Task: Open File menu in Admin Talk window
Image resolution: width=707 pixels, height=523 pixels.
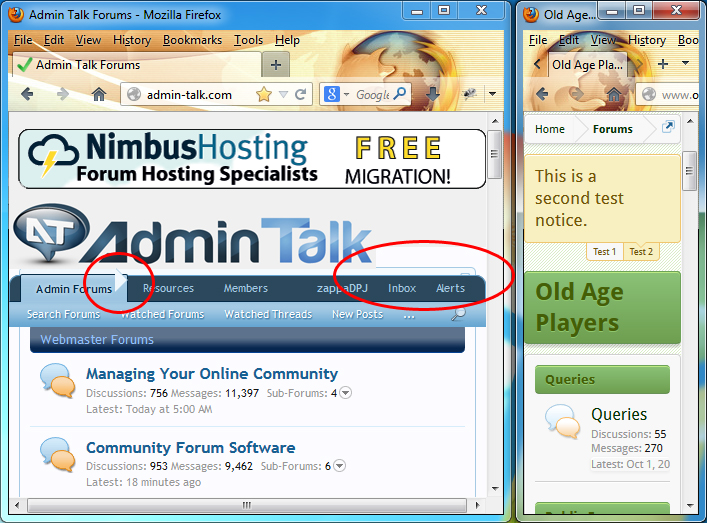Action: 23,40
